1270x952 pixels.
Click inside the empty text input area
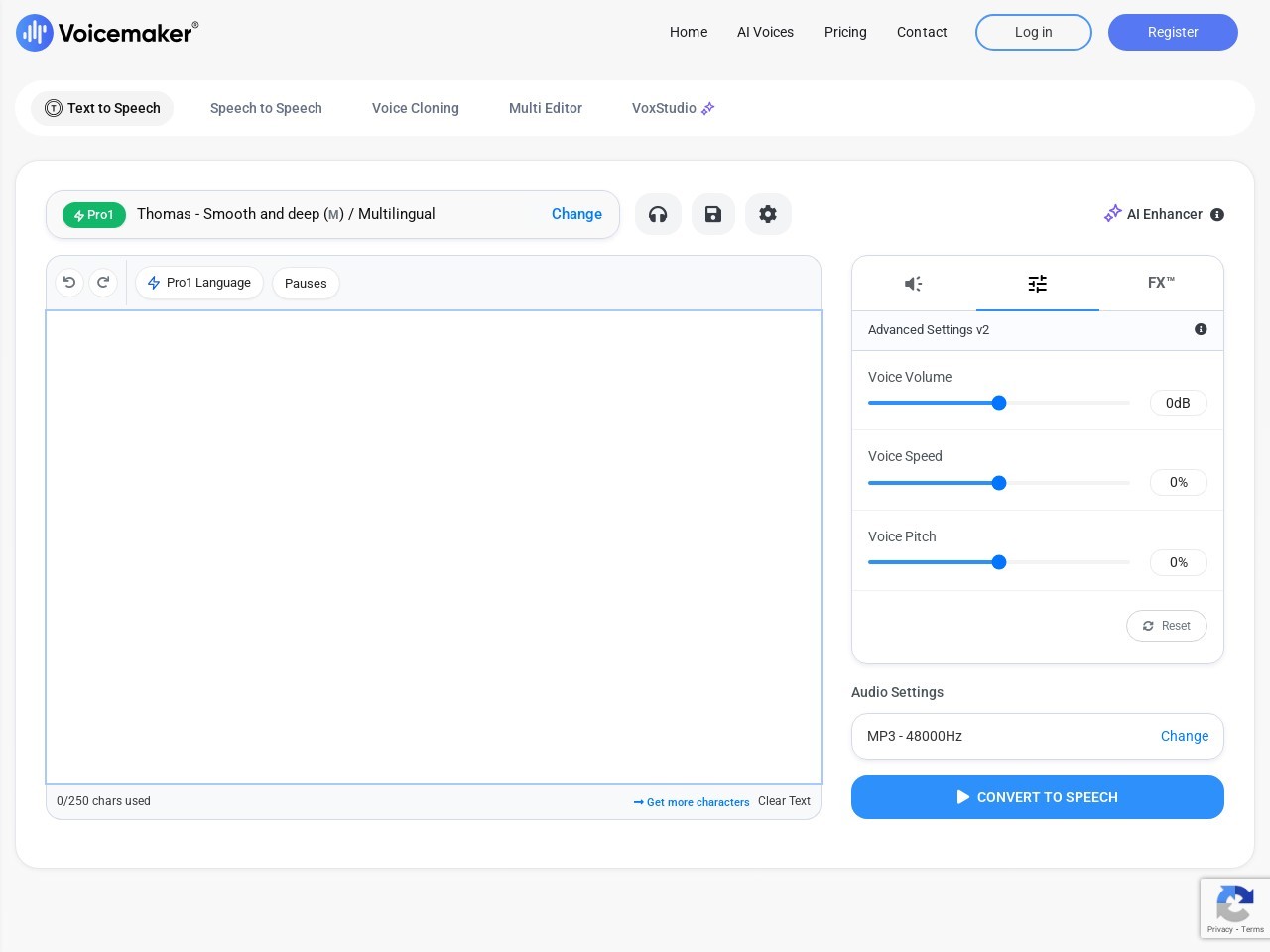[434, 546]
